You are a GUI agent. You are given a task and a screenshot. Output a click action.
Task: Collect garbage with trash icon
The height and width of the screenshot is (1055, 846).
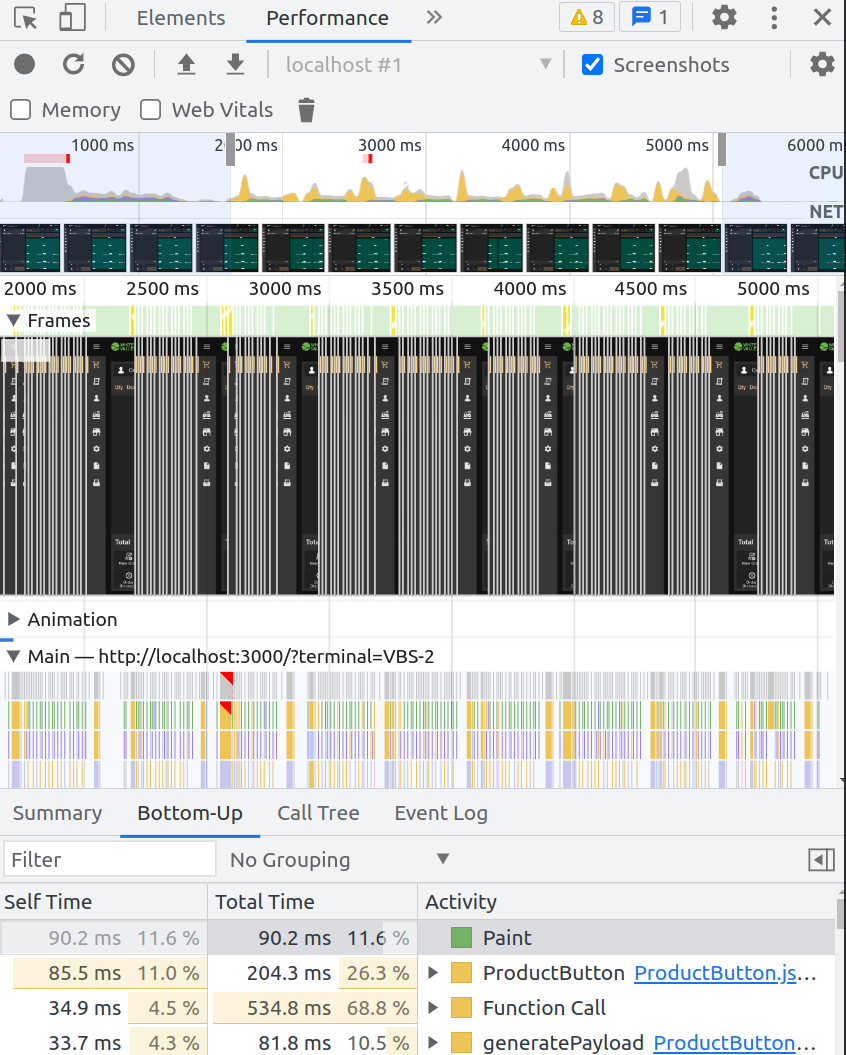(x=306, y=110)
